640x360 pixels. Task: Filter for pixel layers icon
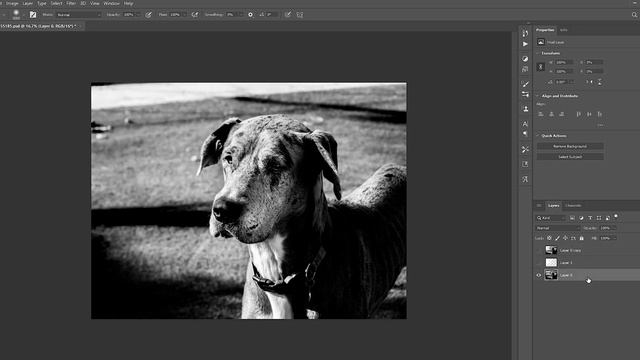point(572,218)
